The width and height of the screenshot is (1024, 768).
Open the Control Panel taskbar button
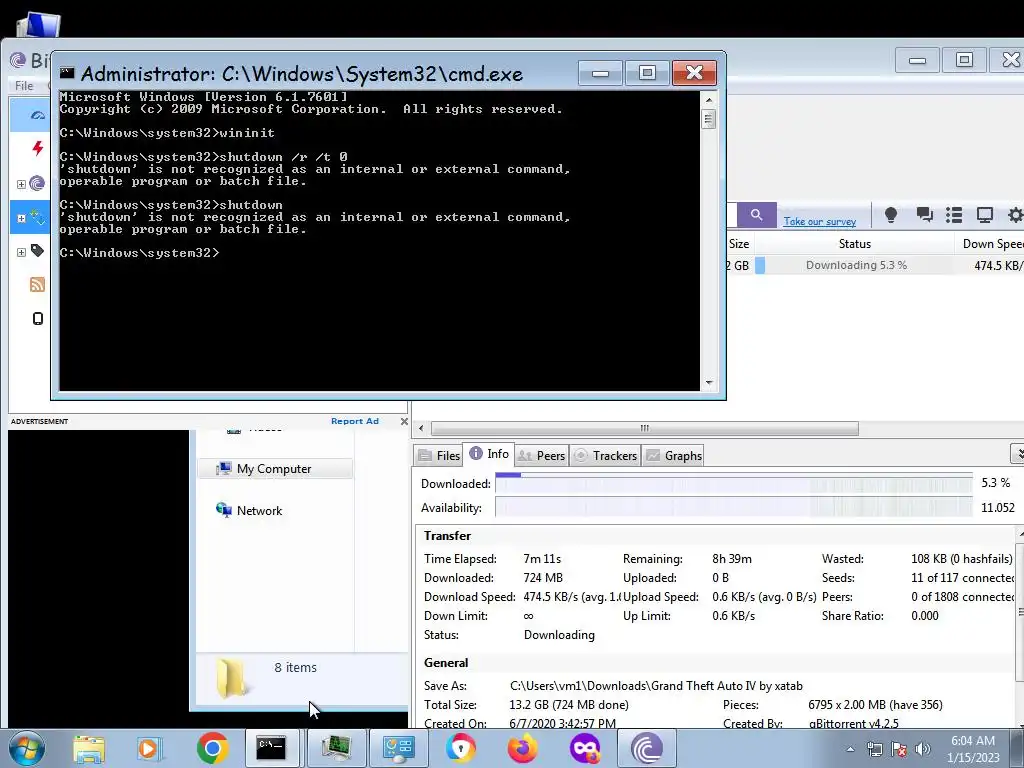(x=398, y=748)
